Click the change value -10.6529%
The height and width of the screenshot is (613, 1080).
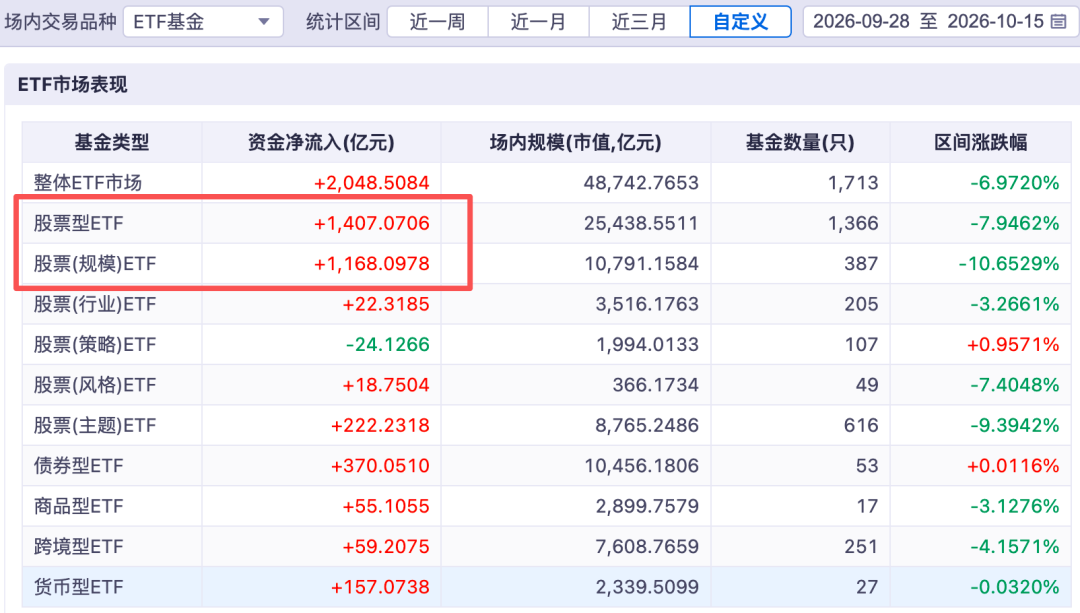pos(1008,264)
